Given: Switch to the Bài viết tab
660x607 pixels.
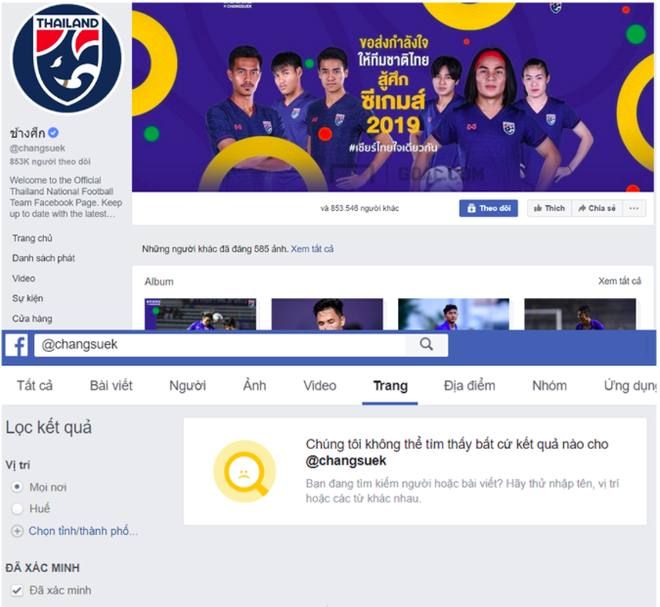Looking at the screenshot, I should 111,386.
